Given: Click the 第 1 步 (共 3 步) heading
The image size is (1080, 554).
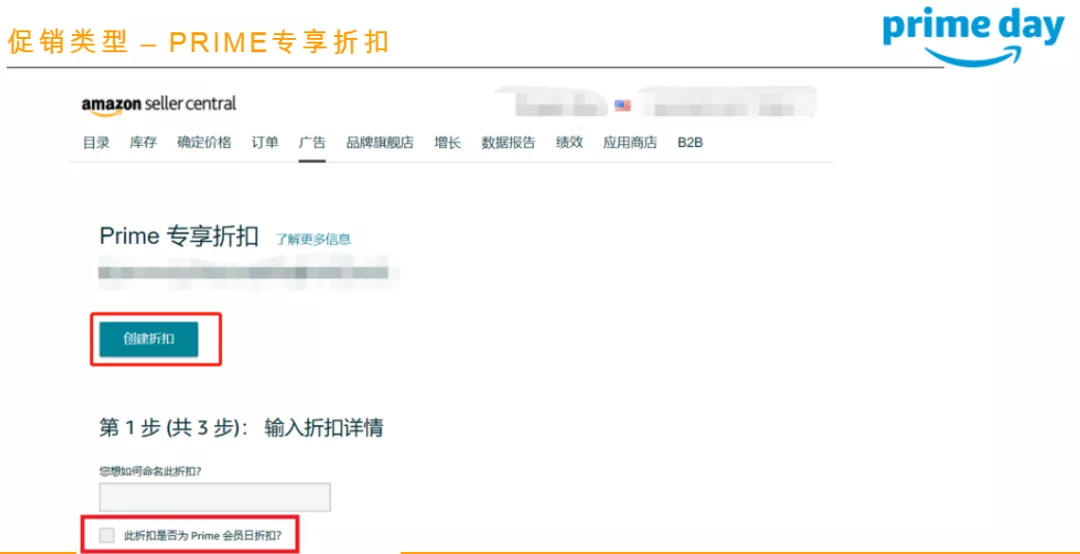Looking at the screenshot, I should (x=241, y=428).
